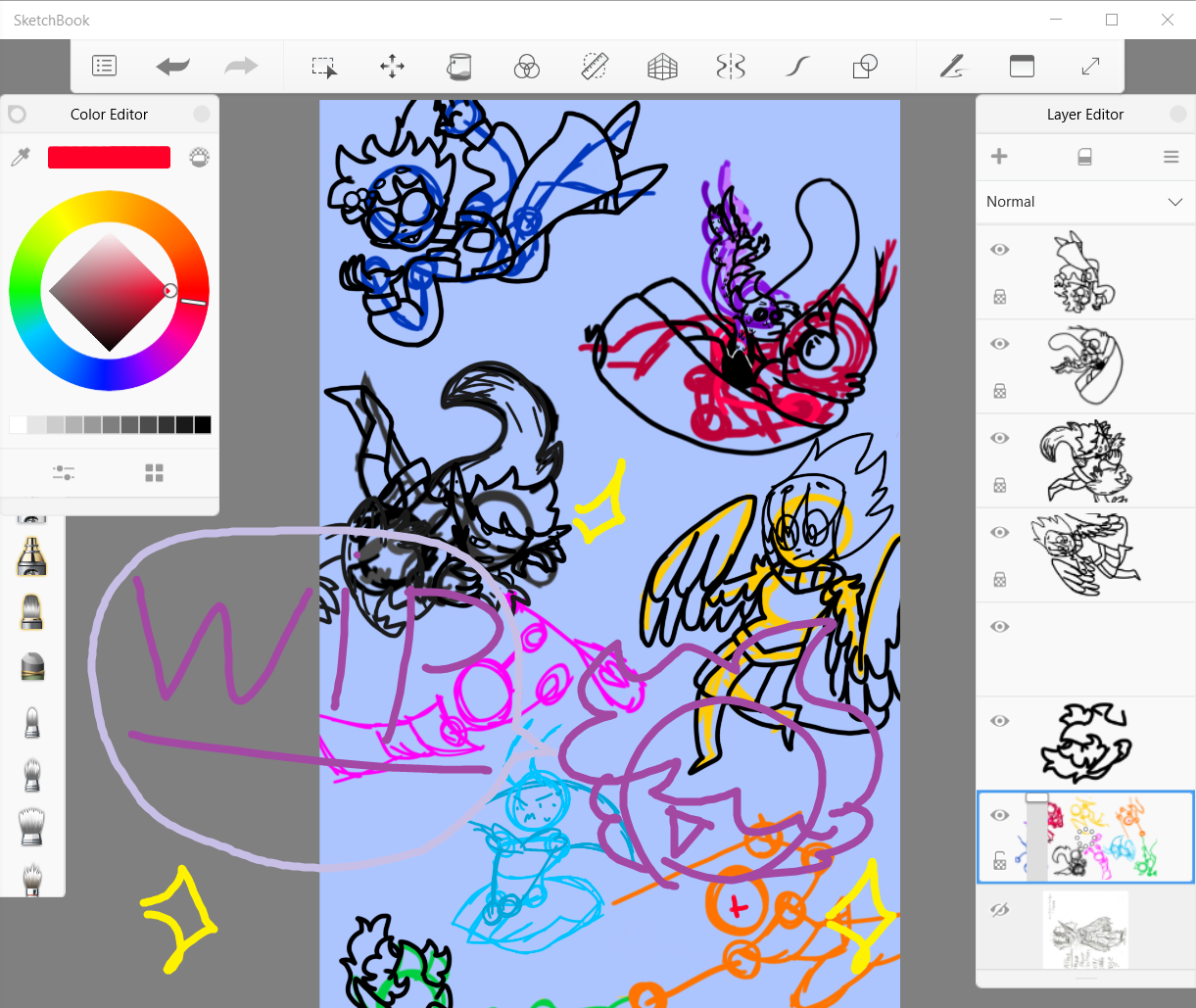Undo the last stroke

(173, 66)
